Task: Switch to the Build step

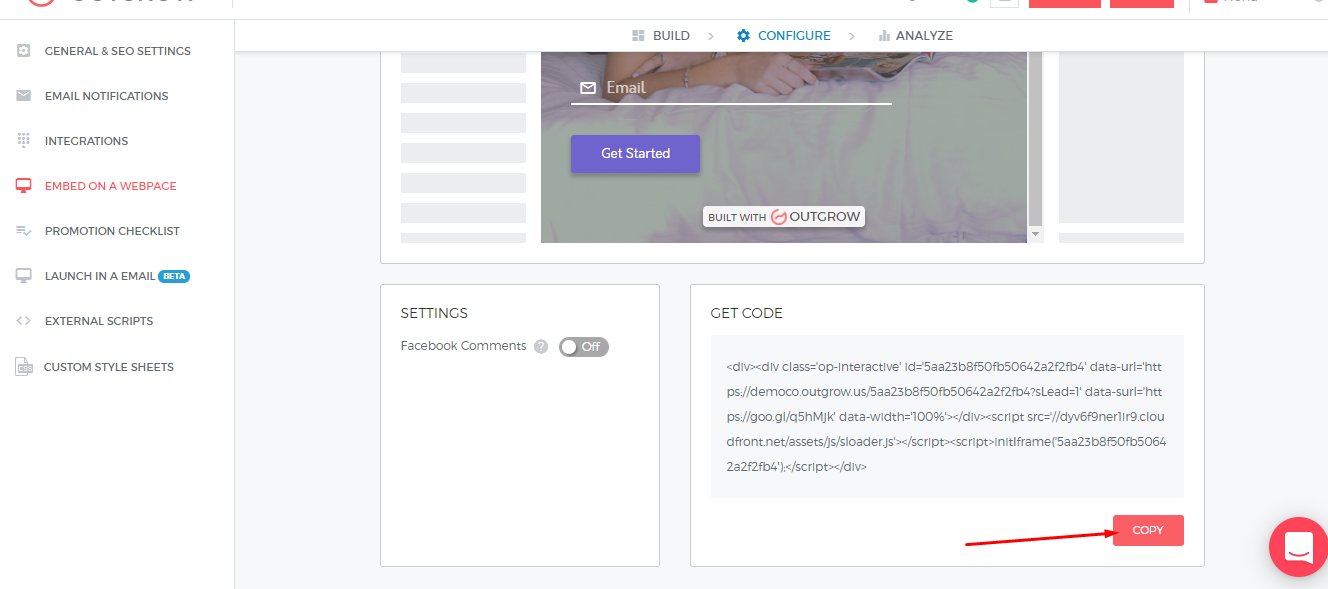Action: pyautogui.click(x=661, y=35)
